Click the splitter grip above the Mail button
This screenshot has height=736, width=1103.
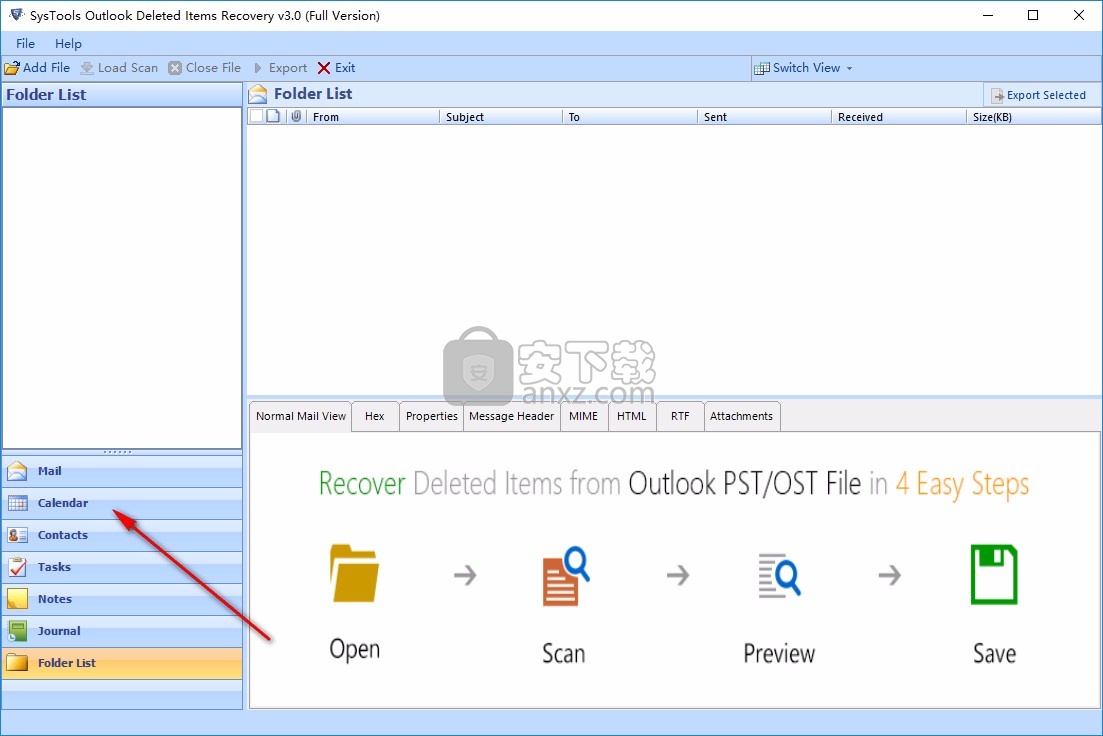[x=117, y=452]
